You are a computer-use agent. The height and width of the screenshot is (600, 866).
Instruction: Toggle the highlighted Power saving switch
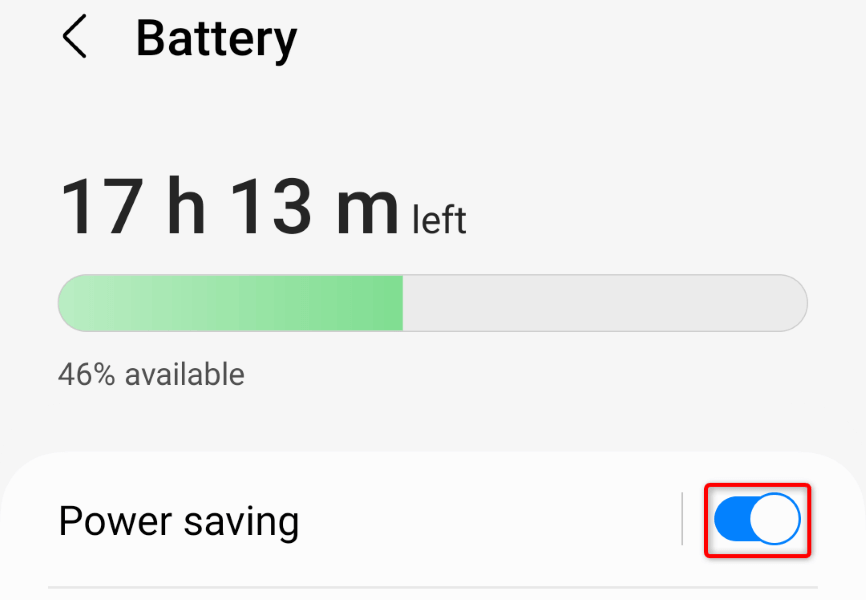pyautogui.click(x=756, y=520)
